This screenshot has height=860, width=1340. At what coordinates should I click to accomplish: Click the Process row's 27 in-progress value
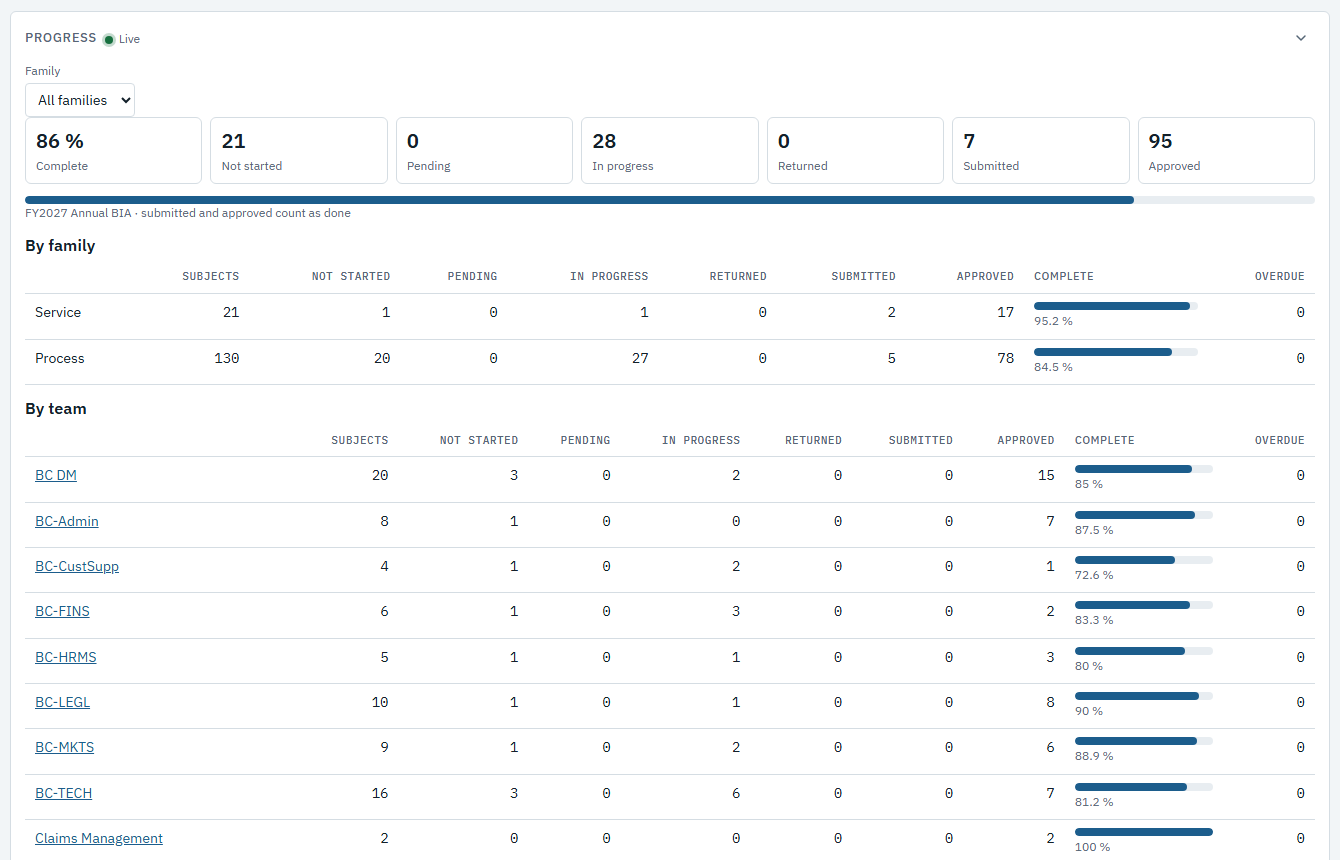pyautogui.click(x=639, y=358)
